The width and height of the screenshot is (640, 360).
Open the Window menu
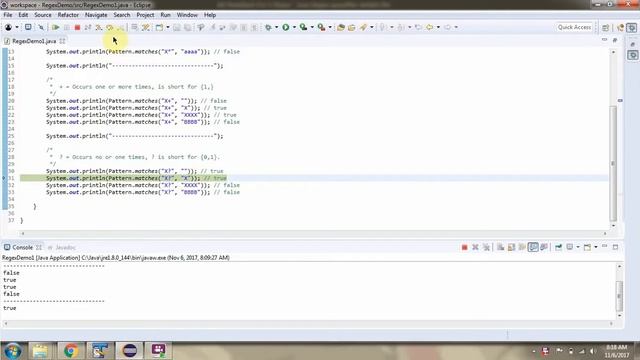[187, 15]
